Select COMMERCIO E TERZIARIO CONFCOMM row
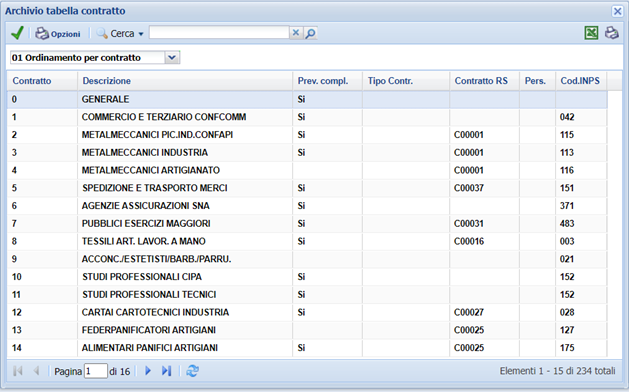This screenshot has width=629, height=392. [x=307, y=117]
